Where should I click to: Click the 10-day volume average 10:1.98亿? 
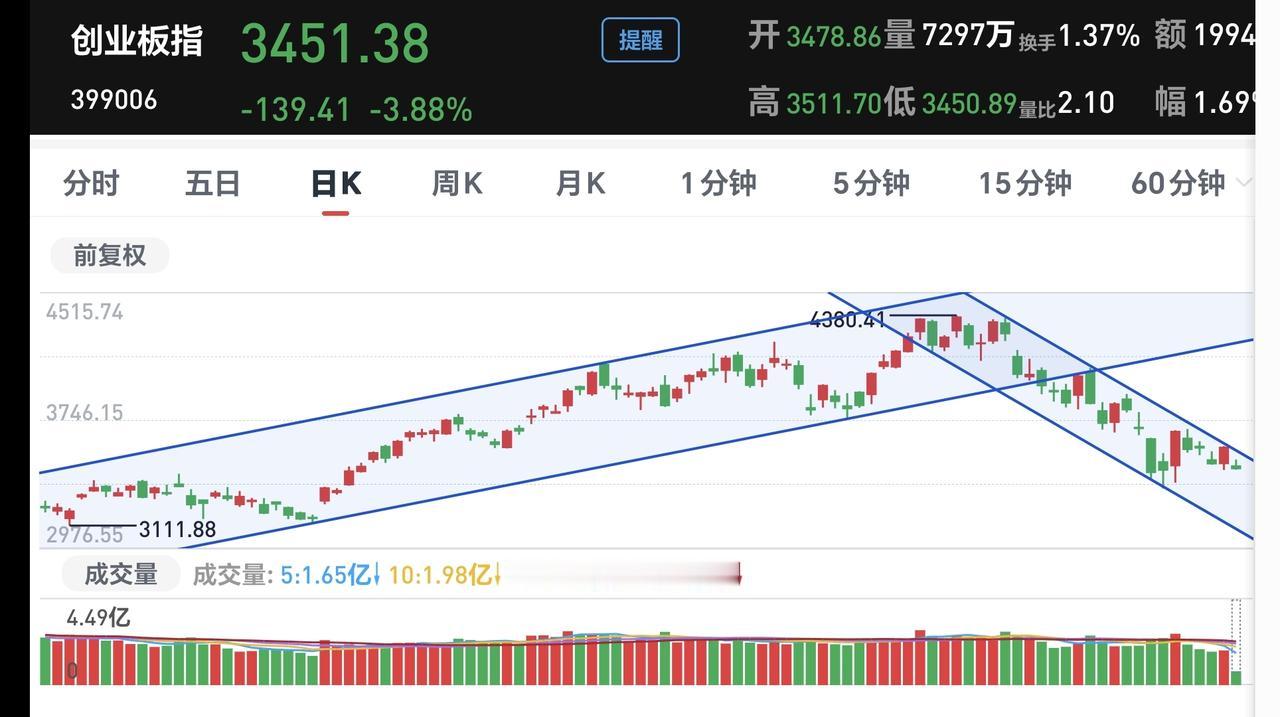coord(444,575)
